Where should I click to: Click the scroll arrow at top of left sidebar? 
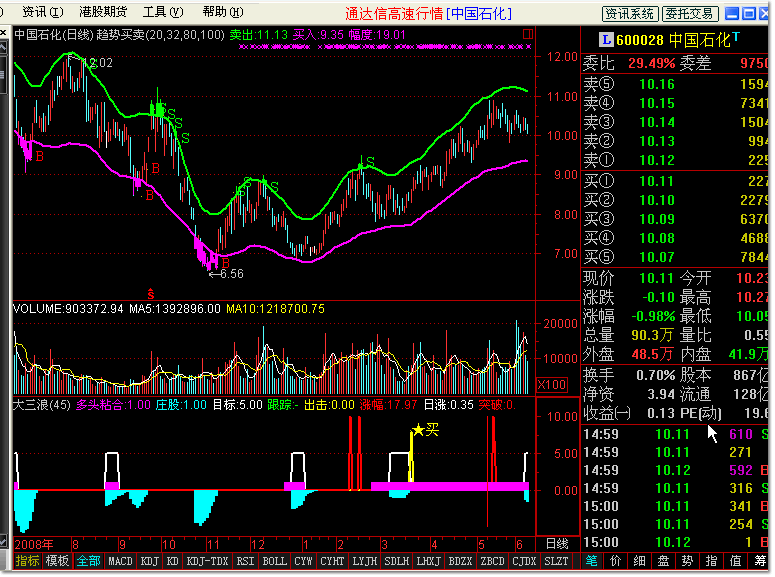[3, 48]
